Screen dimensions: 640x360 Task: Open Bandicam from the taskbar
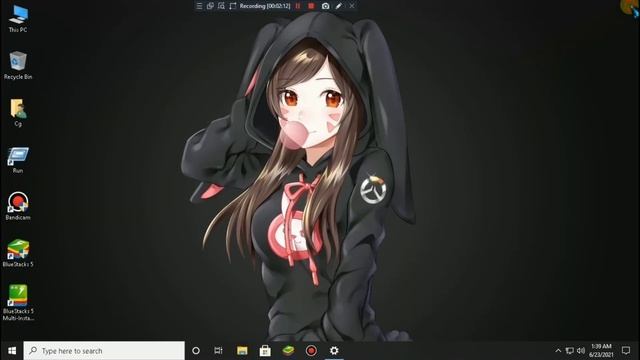pyautogui.click(x=311, y=351)
